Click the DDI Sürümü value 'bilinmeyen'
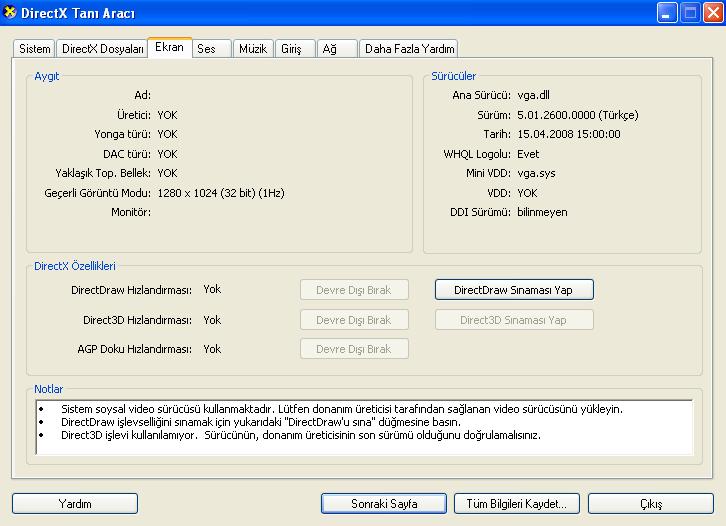The height and width of the screenshot is (526, 726). [x=542, y=212]
